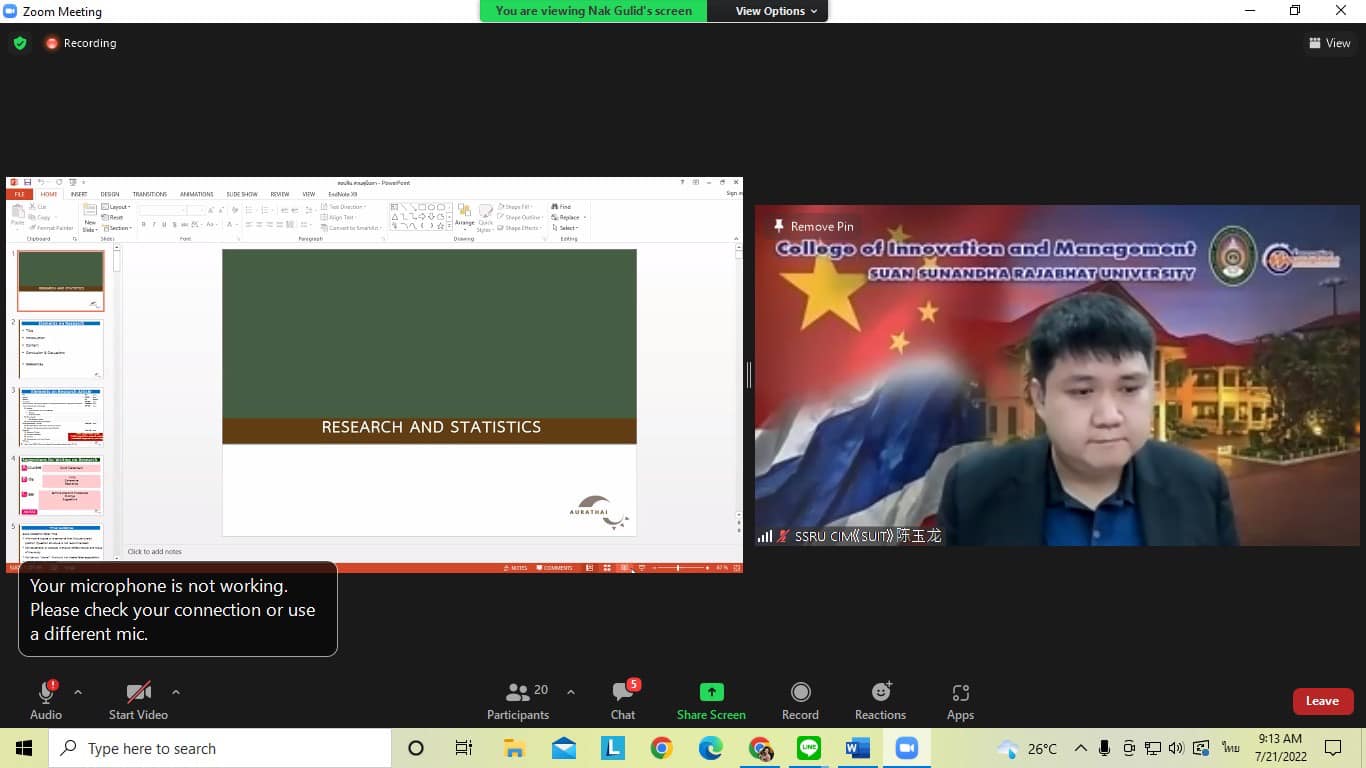Click the green encryption shield icon
The width and height of the screenshot is (1366, 768).
(19, 43)
